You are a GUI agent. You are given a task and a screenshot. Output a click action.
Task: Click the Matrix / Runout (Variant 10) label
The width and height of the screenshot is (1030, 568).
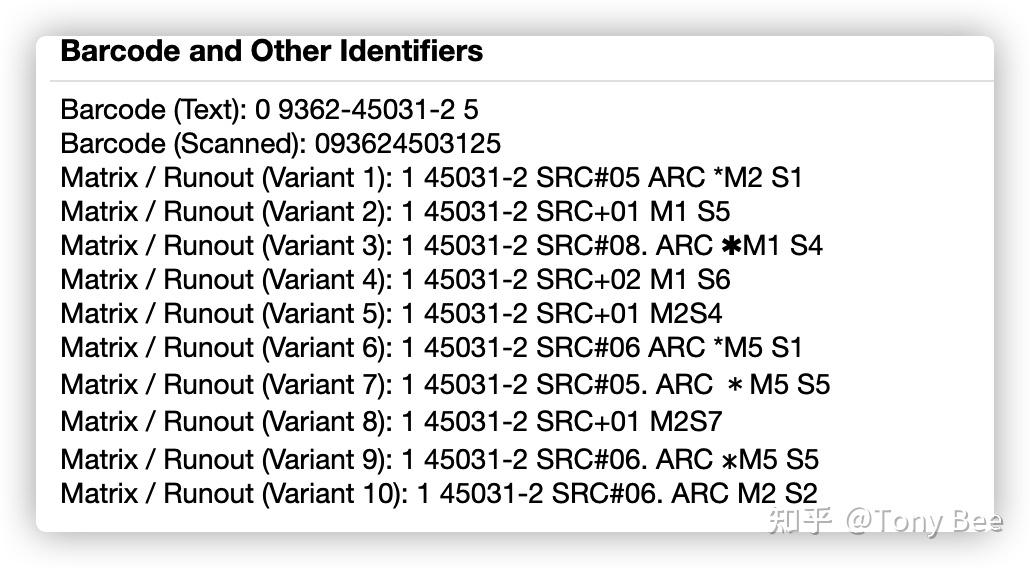(x=235, y=493)
